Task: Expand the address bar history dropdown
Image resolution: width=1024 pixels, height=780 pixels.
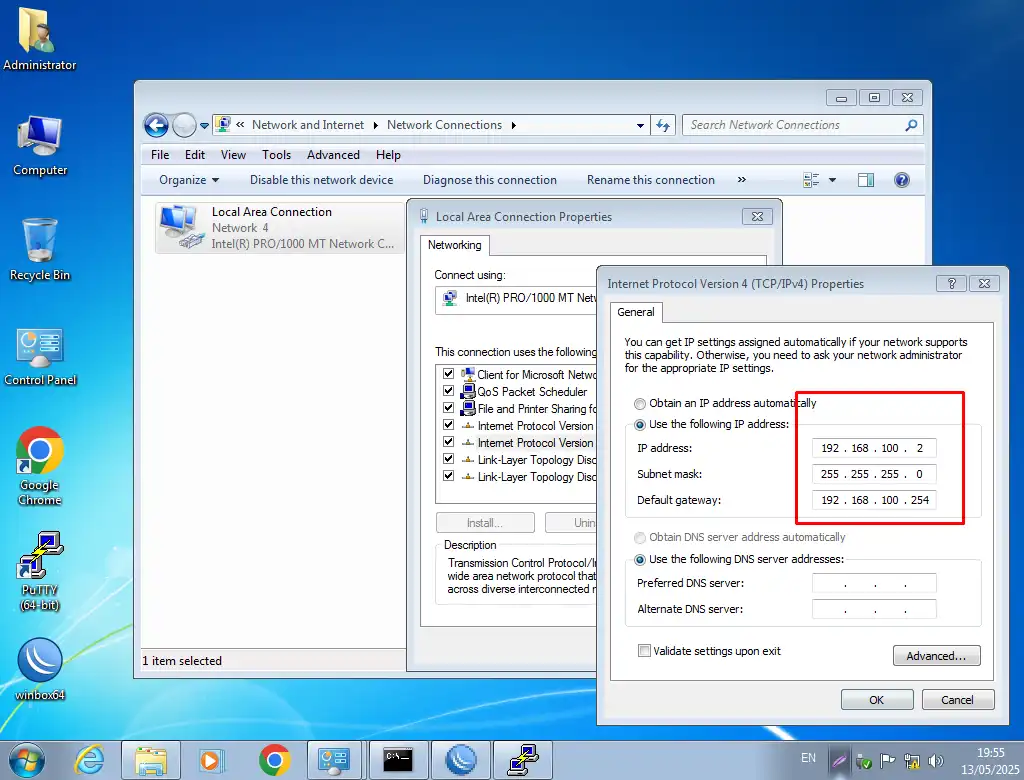Action: (641, 125)
